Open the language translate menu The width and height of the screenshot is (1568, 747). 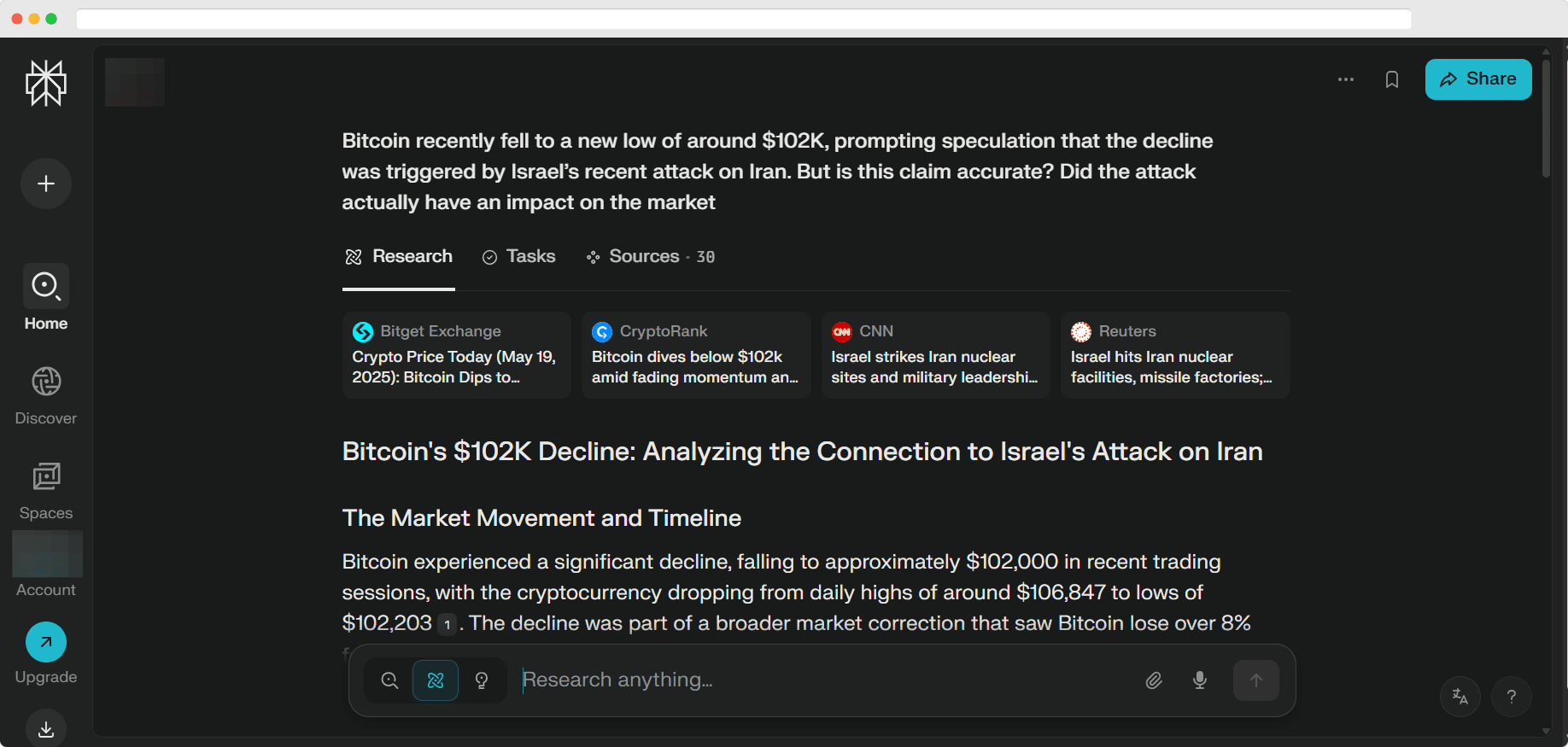tap(1460, 697)
